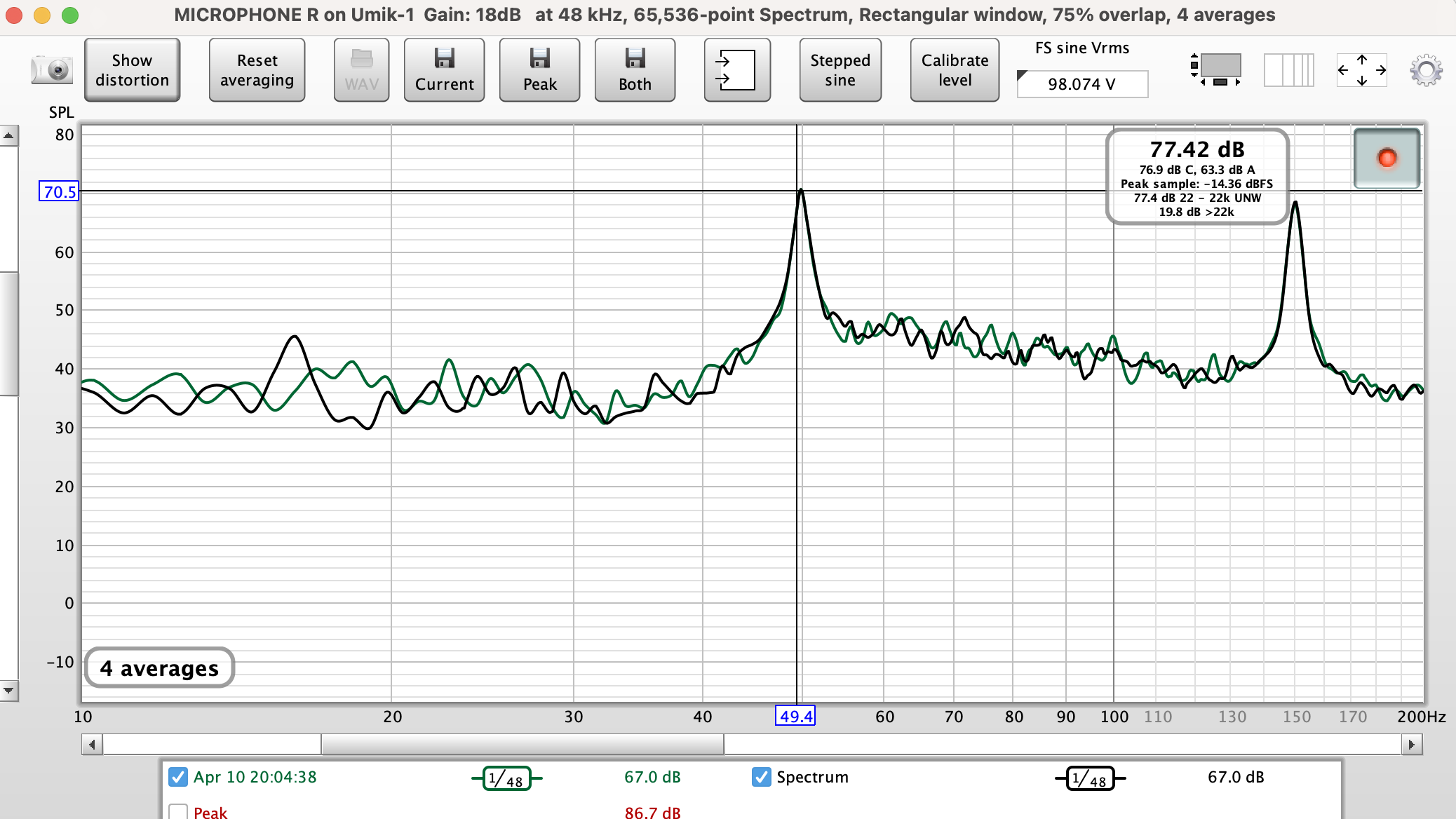The width and height of the screenshot is (1456, 819).
Task: Click scroll-up arrow on vertical SPL scrollbar
Action: point(8,135)
